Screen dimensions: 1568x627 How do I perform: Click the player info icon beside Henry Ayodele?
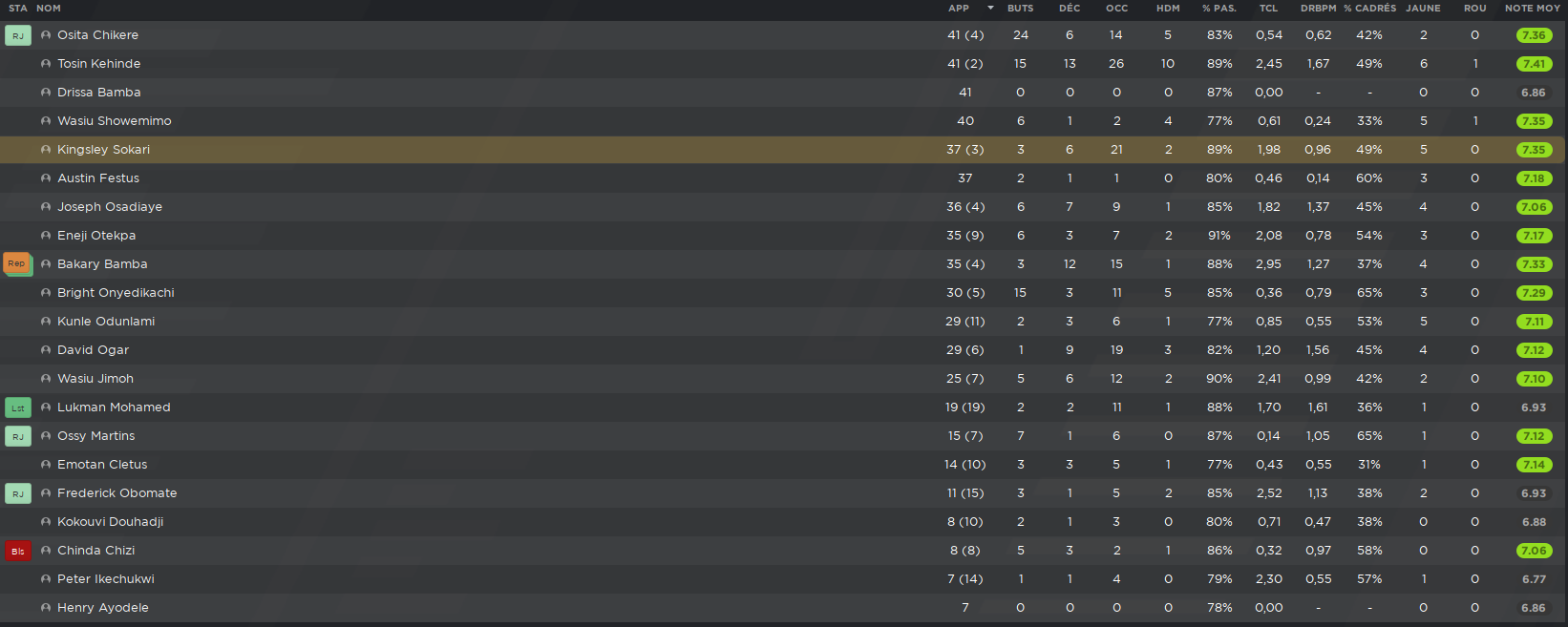[46, 608]
